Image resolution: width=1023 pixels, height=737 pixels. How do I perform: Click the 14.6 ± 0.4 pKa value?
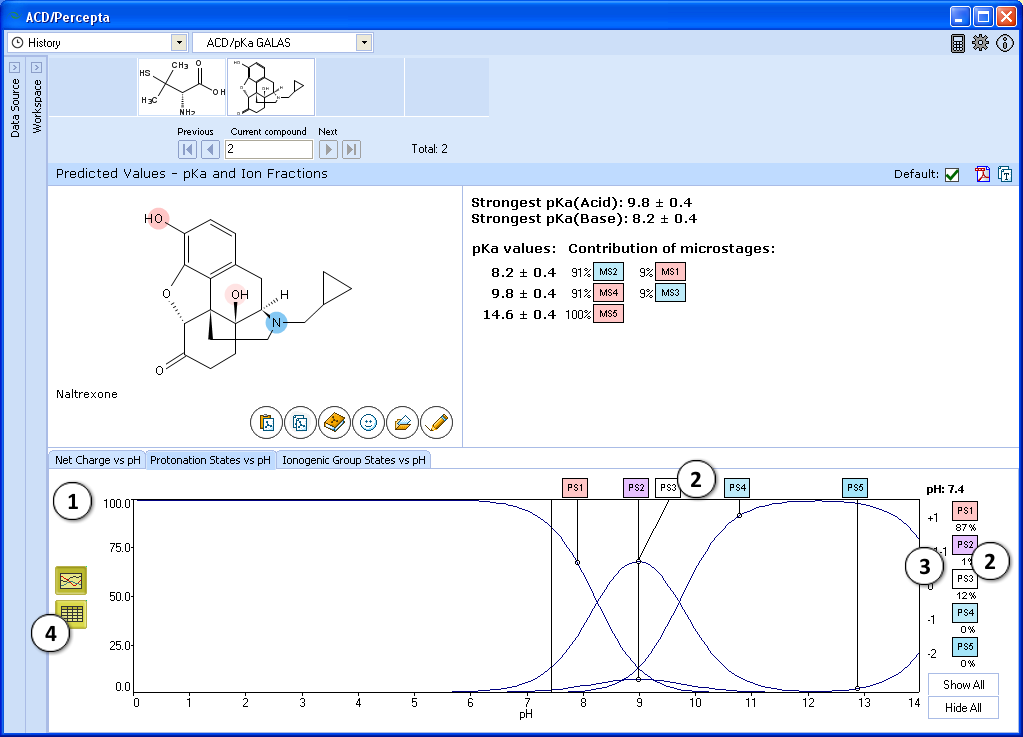pyautogui.click(x=519, y=314)
